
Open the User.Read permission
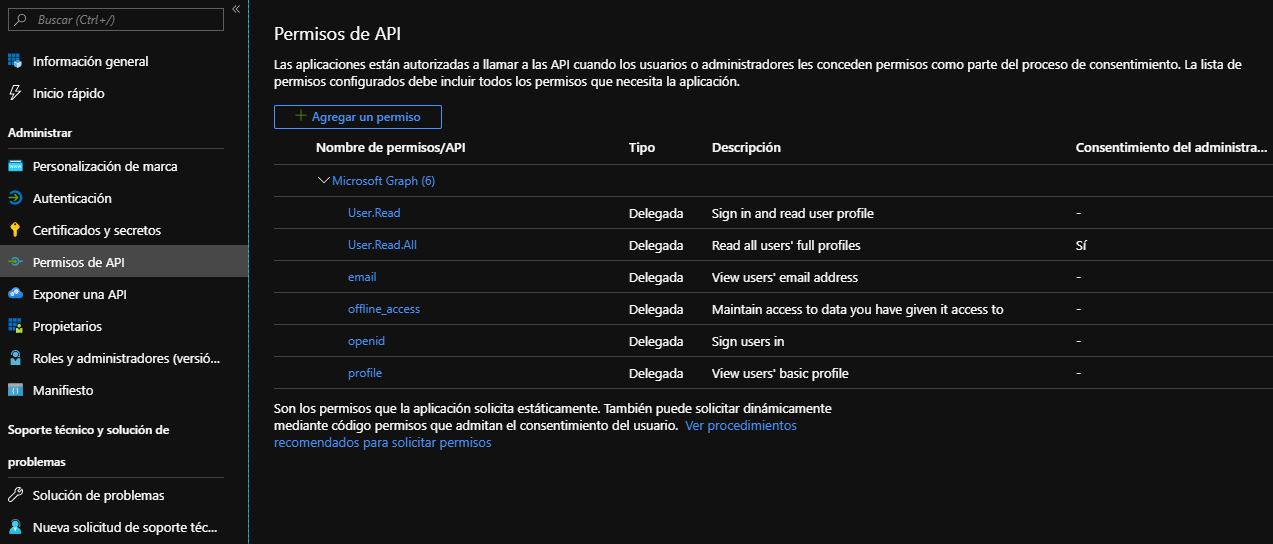374,213
